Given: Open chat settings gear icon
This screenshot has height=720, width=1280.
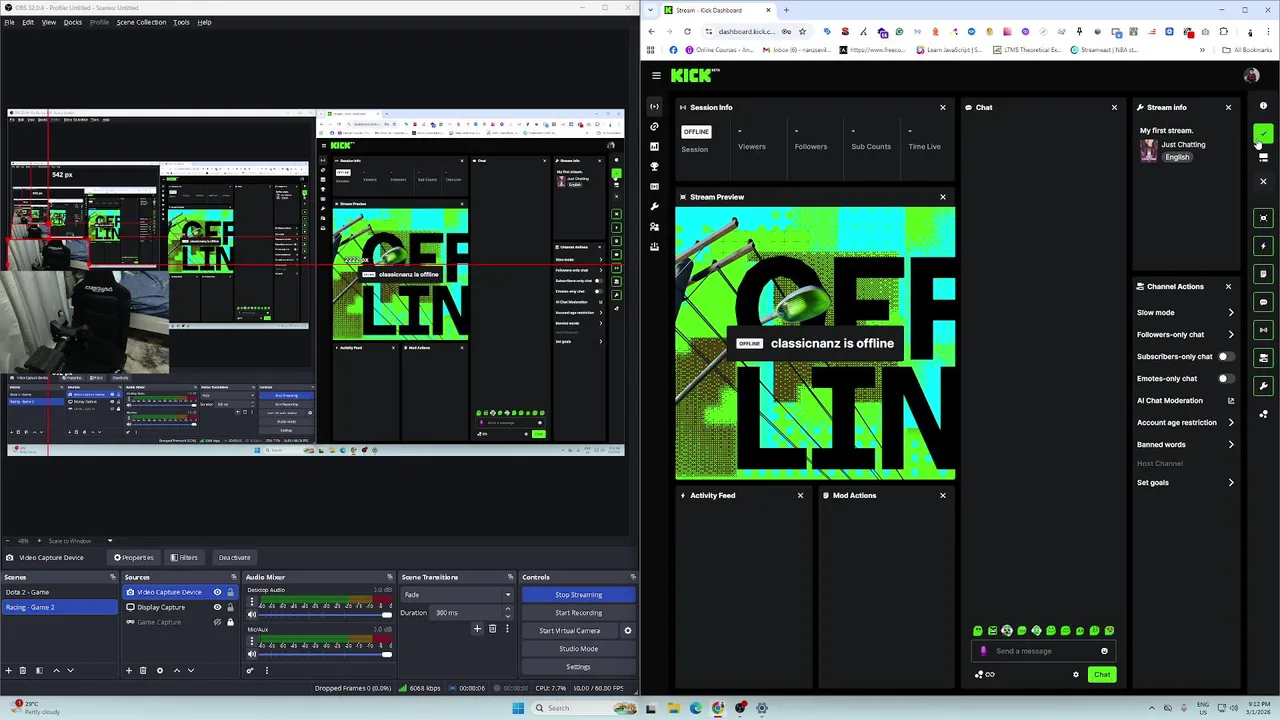Looking at the screenshot, I should [x=1076, y=674].
